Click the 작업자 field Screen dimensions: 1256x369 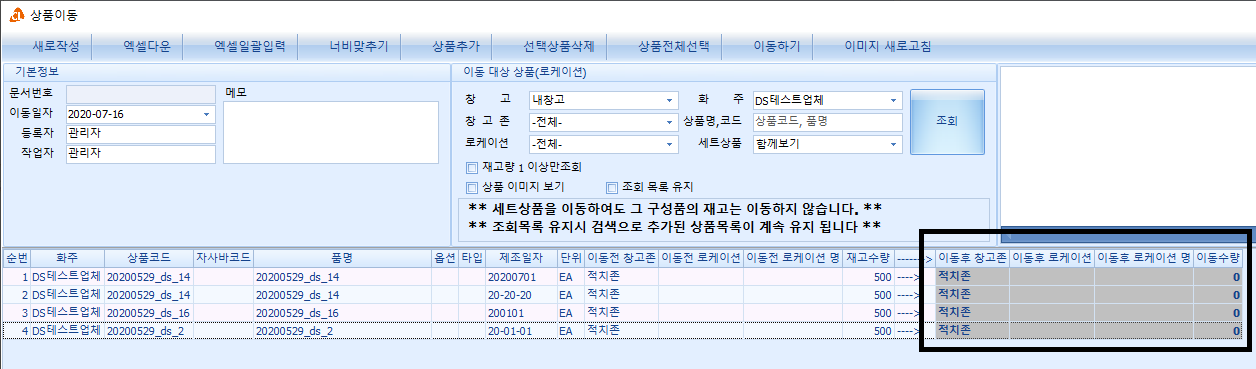pos(140,154)
